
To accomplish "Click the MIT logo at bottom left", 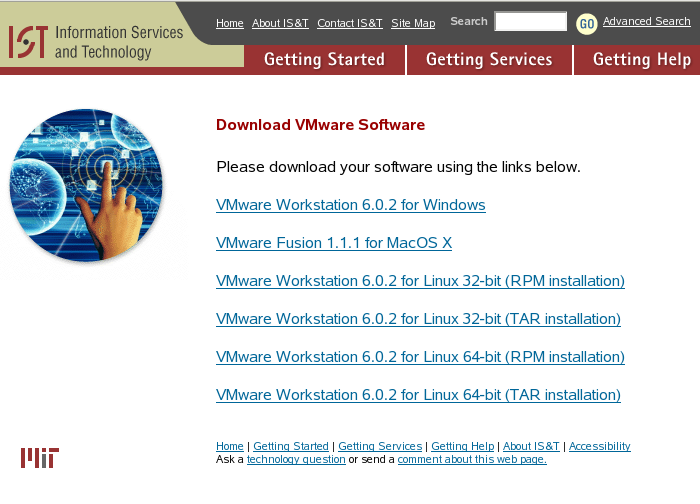I will coord(40,458).
